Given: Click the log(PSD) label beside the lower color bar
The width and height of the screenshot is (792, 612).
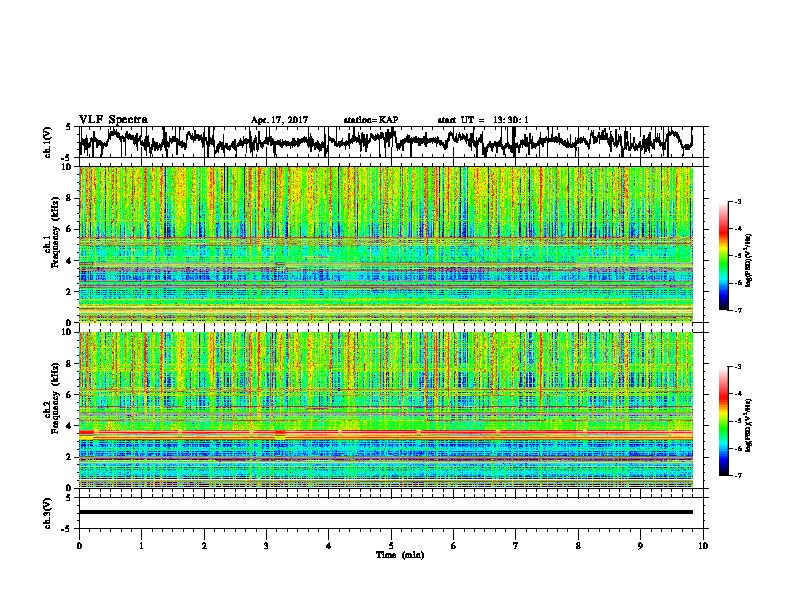Looking at the screenshot, I should (x=749, y=426).
